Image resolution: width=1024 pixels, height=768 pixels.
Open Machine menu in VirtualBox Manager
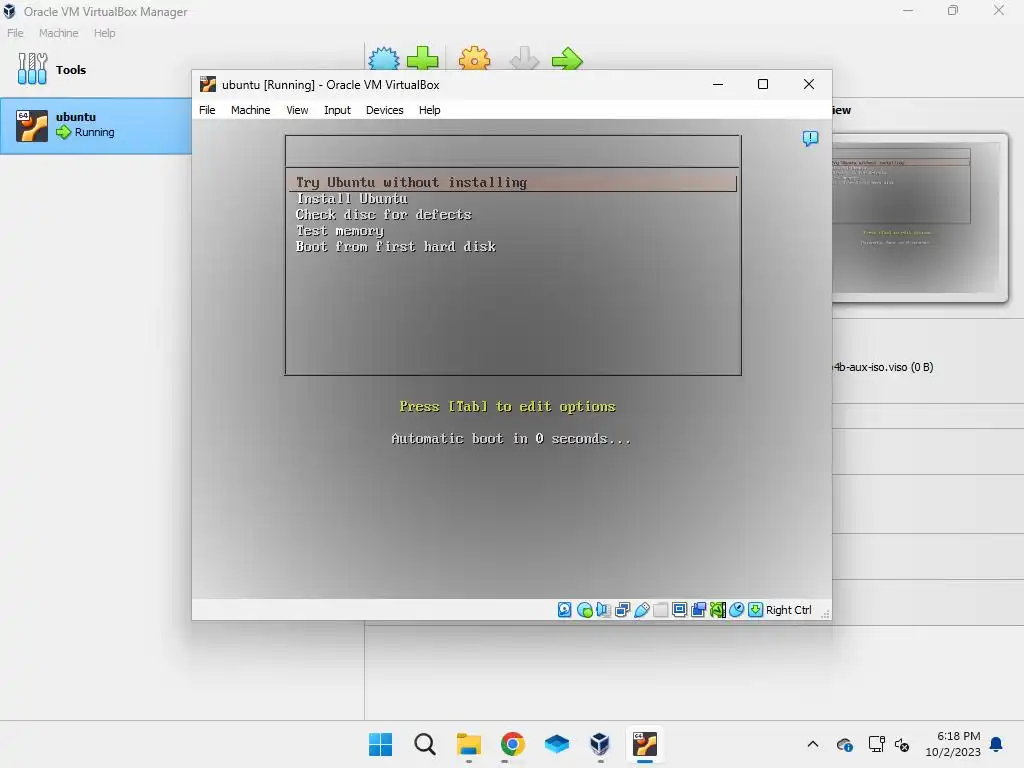pos(58,33)
